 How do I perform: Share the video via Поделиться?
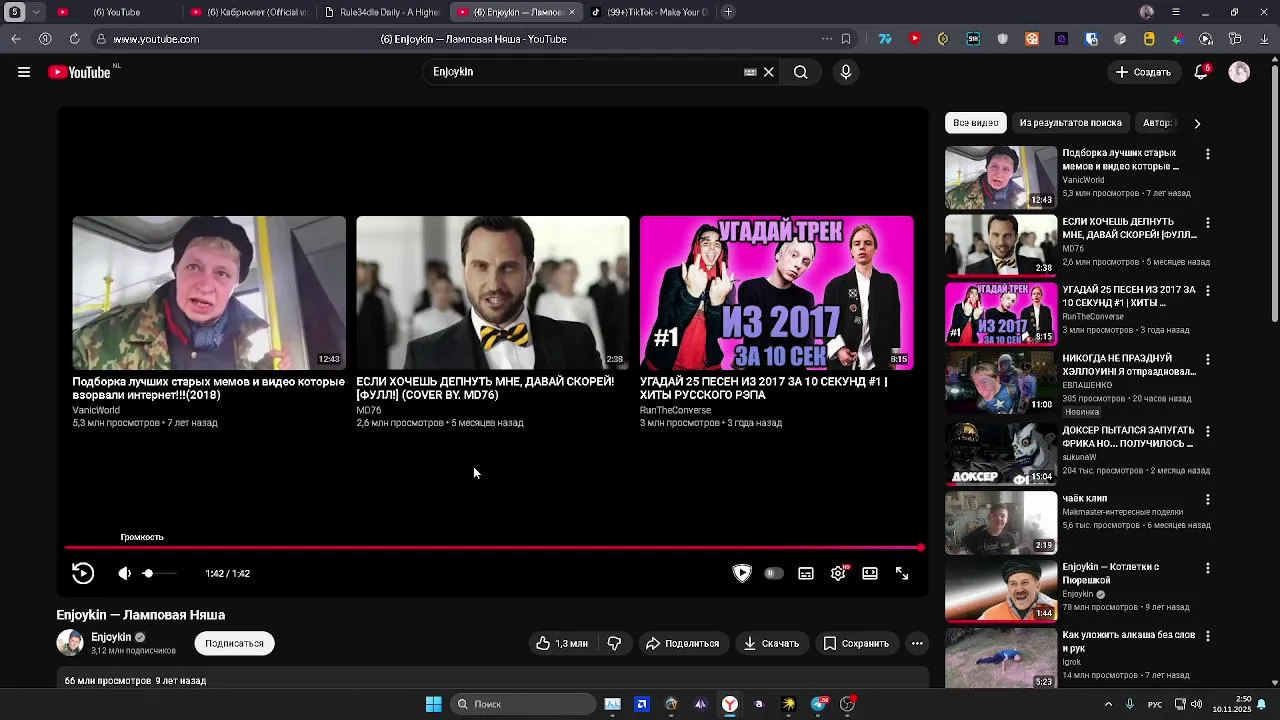pyautogui.click(x=683, y=643)
